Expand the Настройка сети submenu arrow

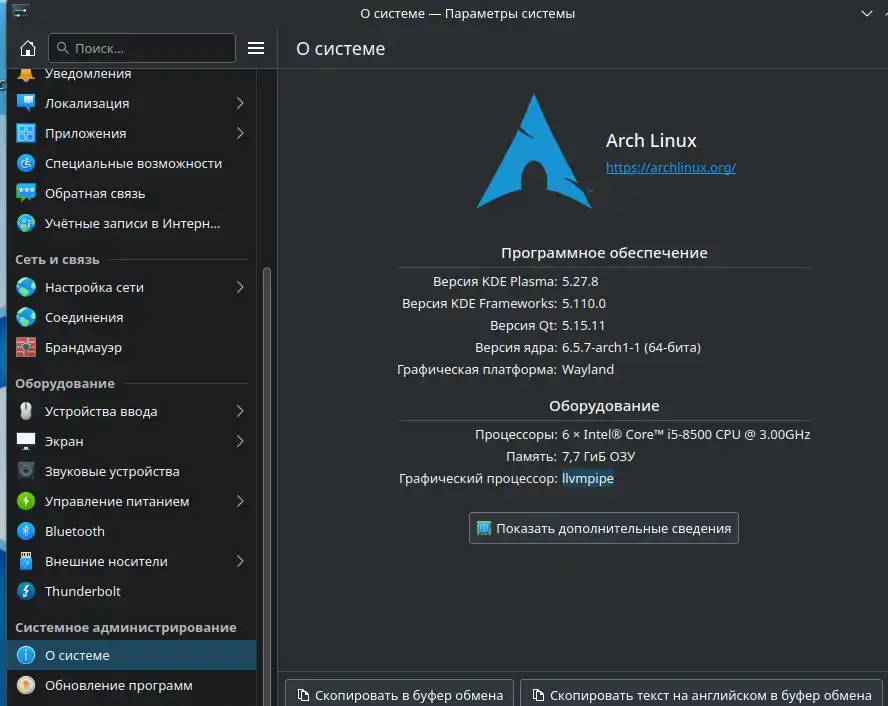click(240, 287)
